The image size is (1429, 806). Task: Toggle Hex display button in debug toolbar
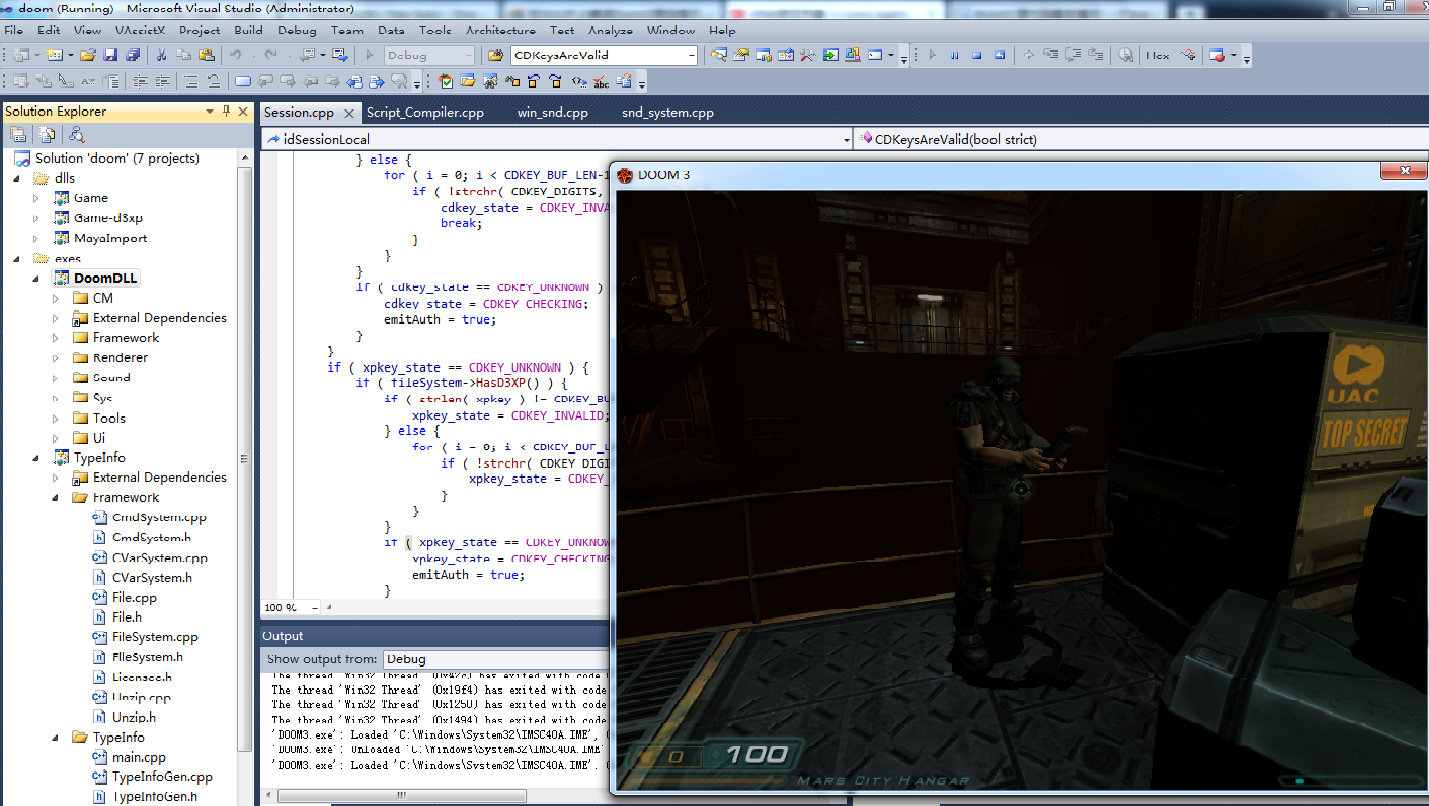pyautogui.click(x=1158, y=55)
